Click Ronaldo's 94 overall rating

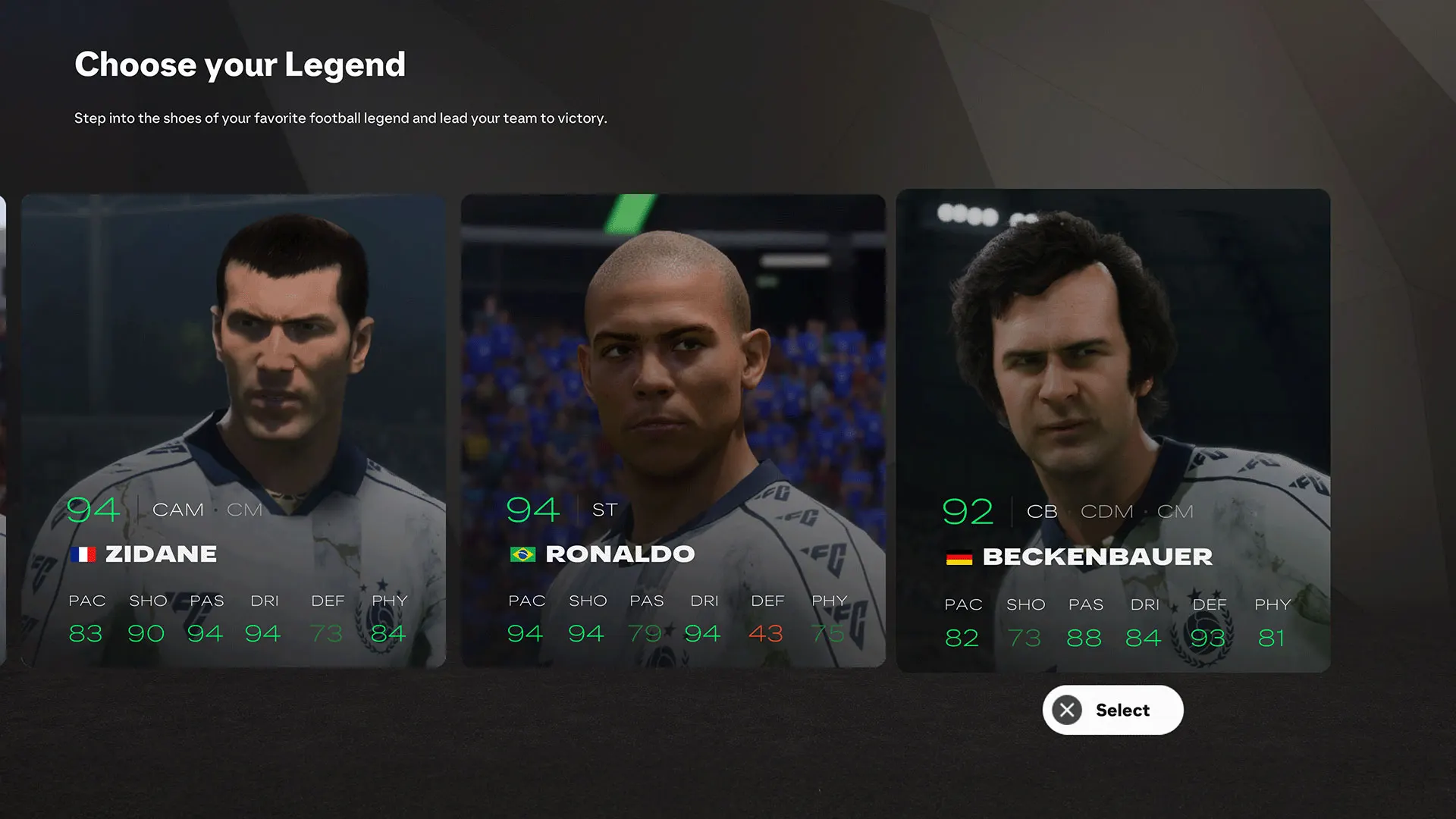coord(533,510)
